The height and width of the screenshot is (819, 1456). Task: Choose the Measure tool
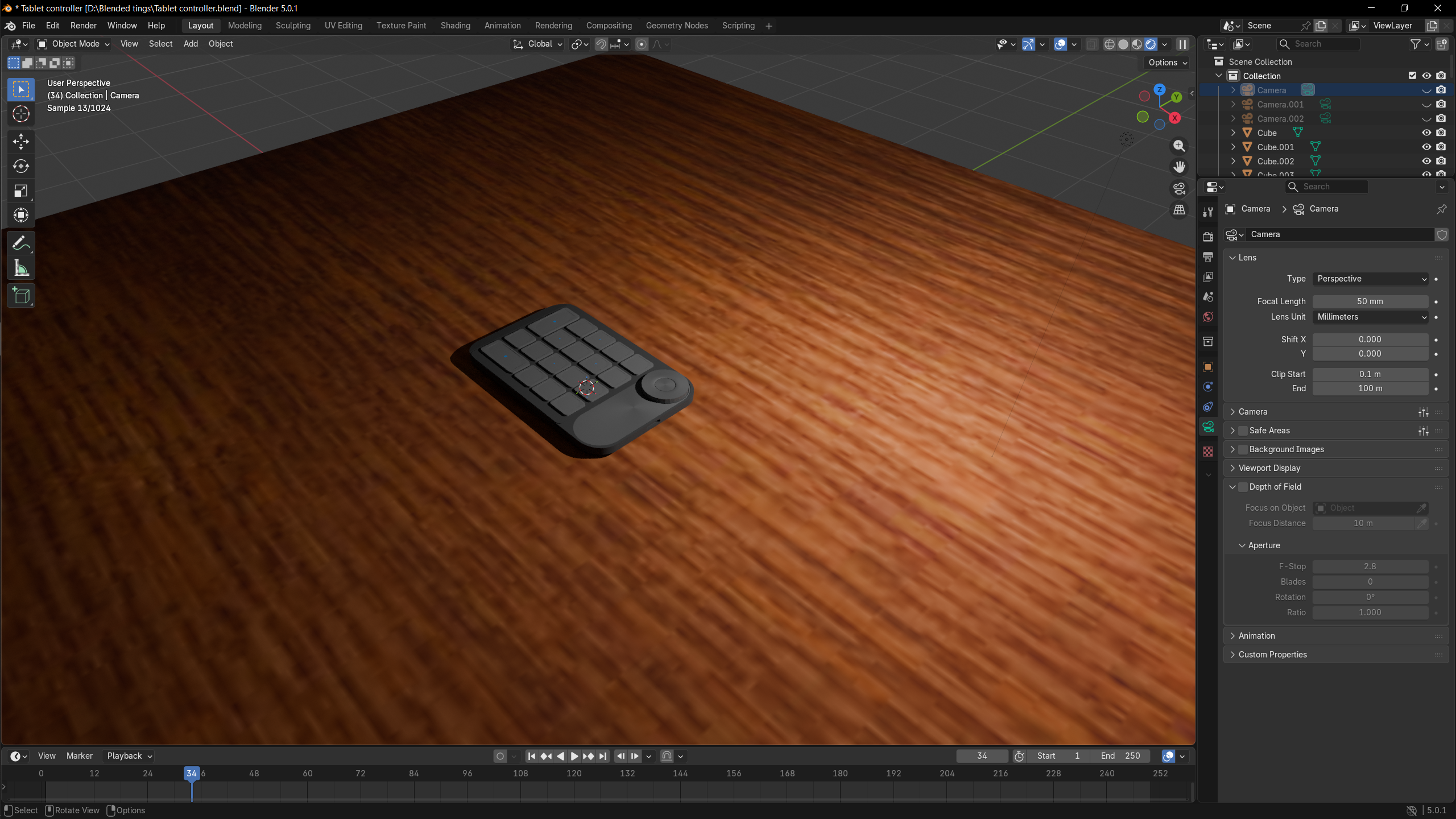pyautogui.click(x=21, y=268)
